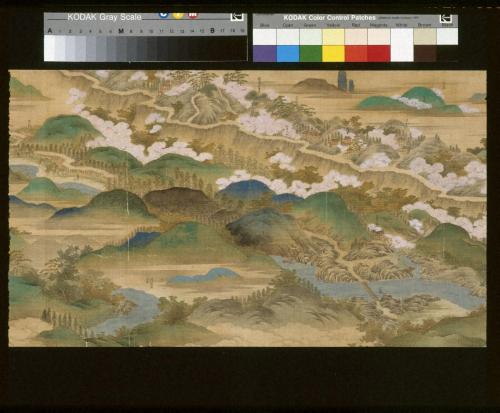Click the letter "M" on the gray scale
The image size is (500, 413).
pyautogui.click(x=121, y=31)
